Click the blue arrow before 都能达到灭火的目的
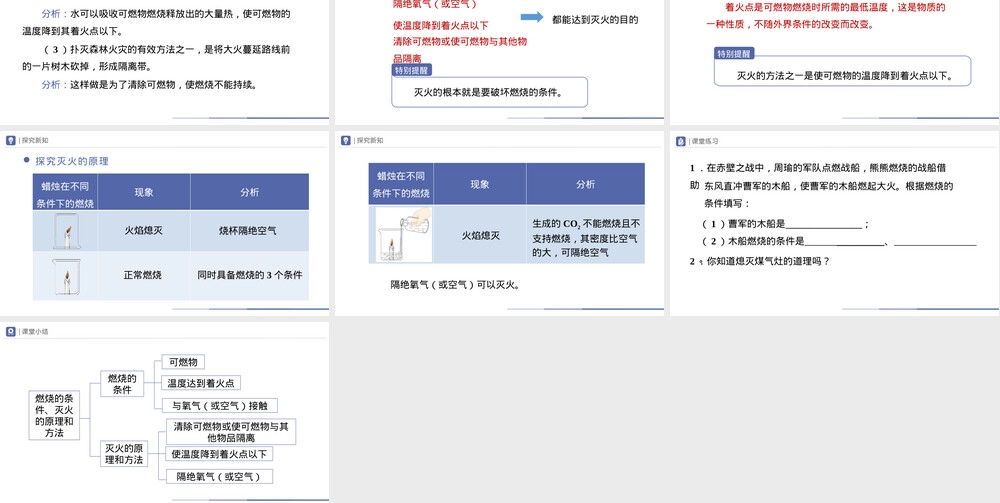The image size is (1000, 503). click(532, 17)
